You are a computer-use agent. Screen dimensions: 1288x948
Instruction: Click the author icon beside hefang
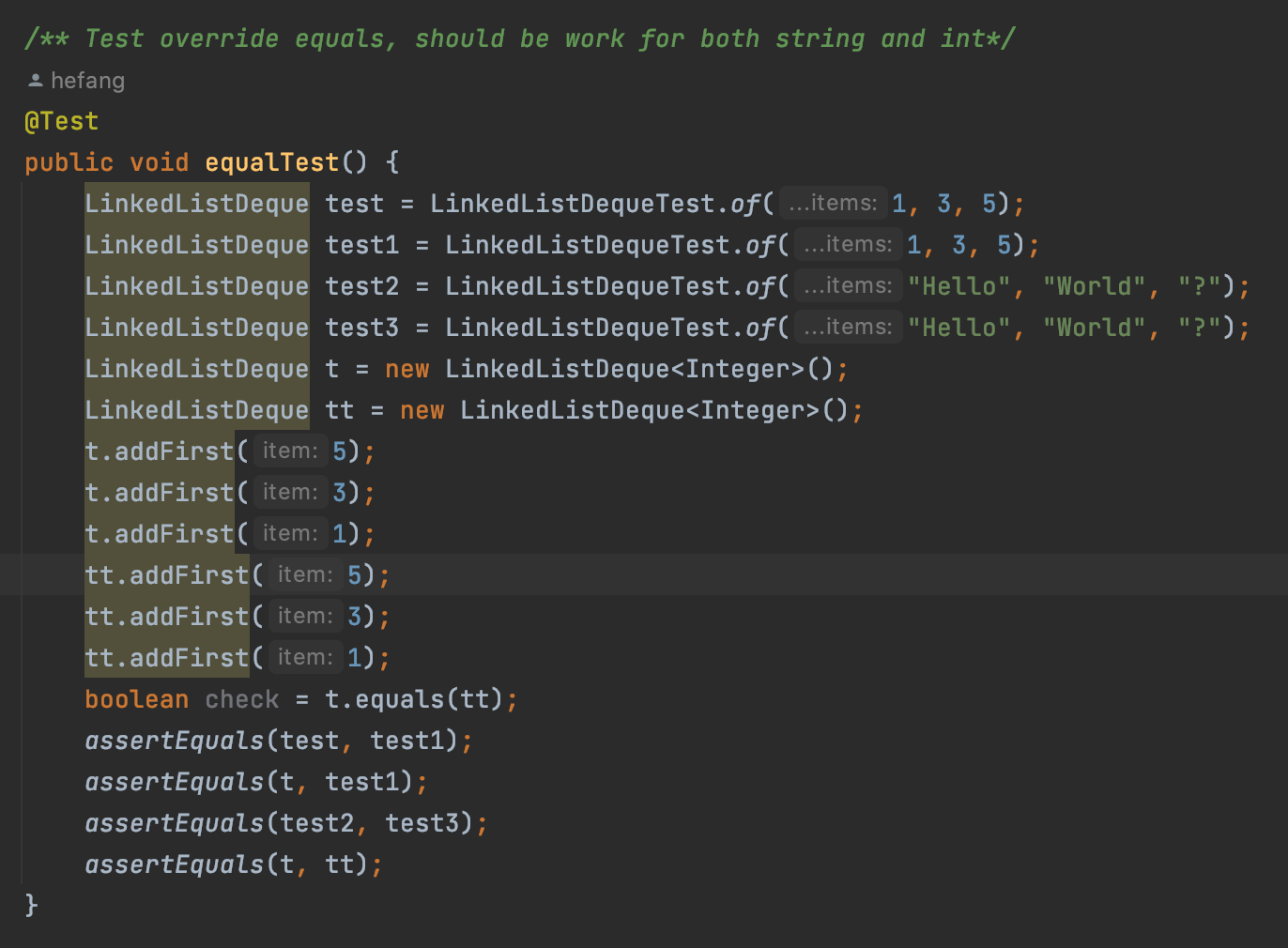tap(36, 81)
